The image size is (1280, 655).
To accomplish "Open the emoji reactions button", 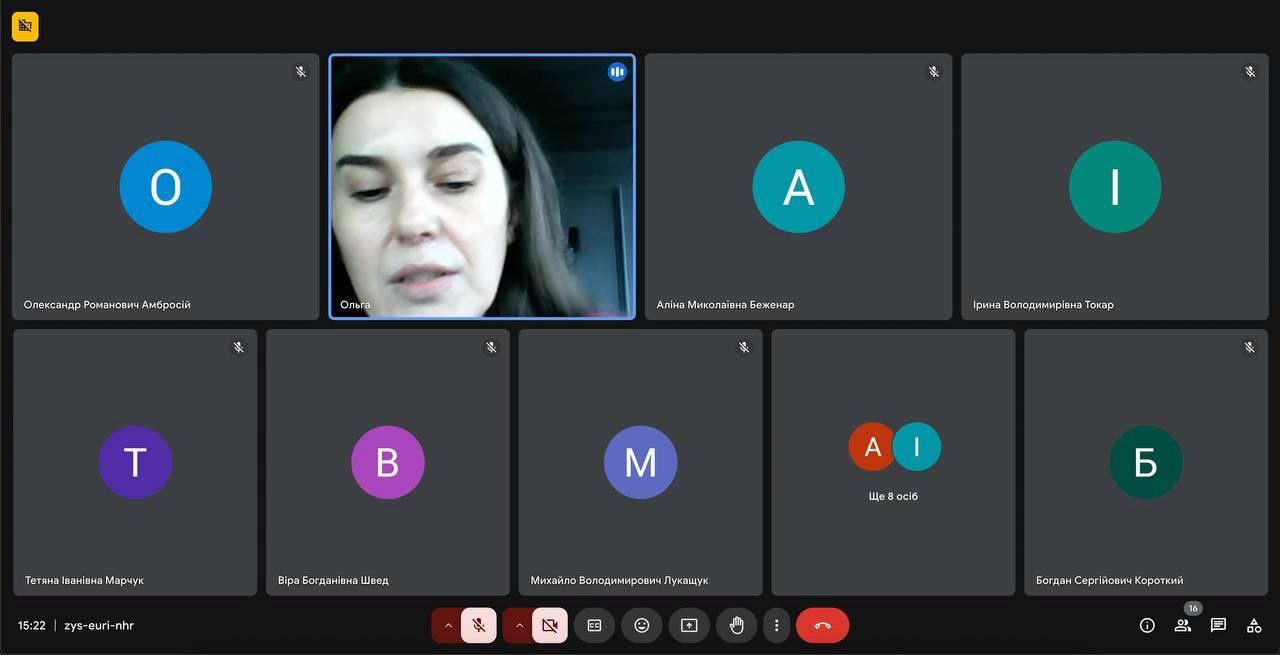I will click(642, 625).
